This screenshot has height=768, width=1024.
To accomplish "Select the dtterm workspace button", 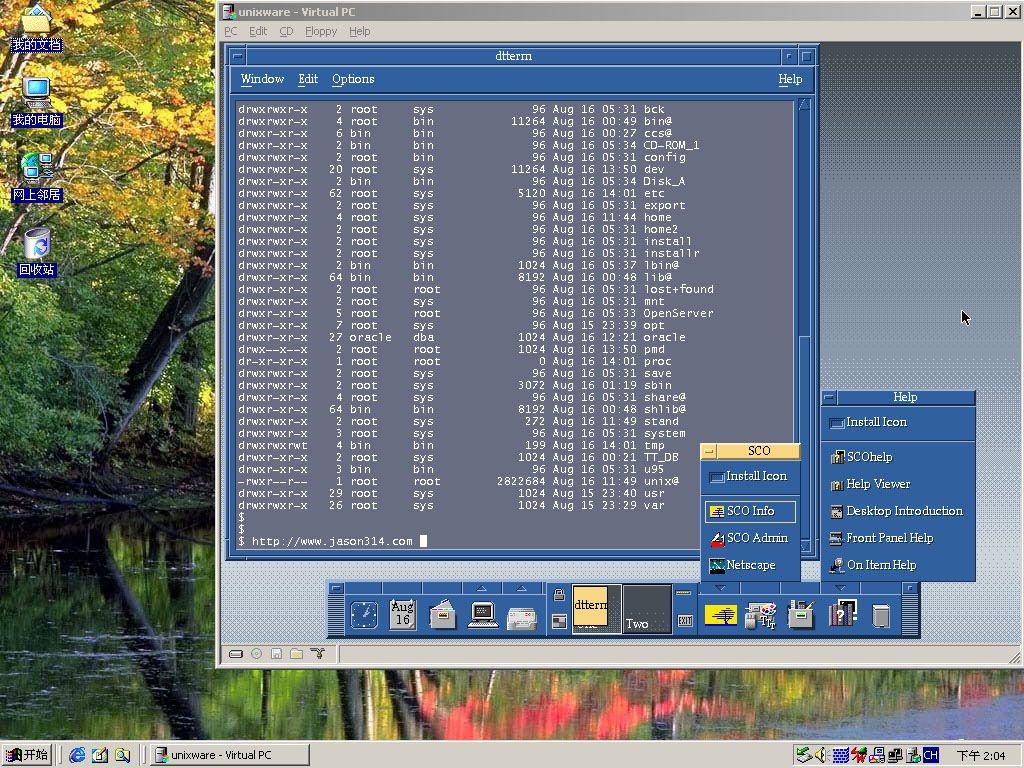I will (596, 610).
